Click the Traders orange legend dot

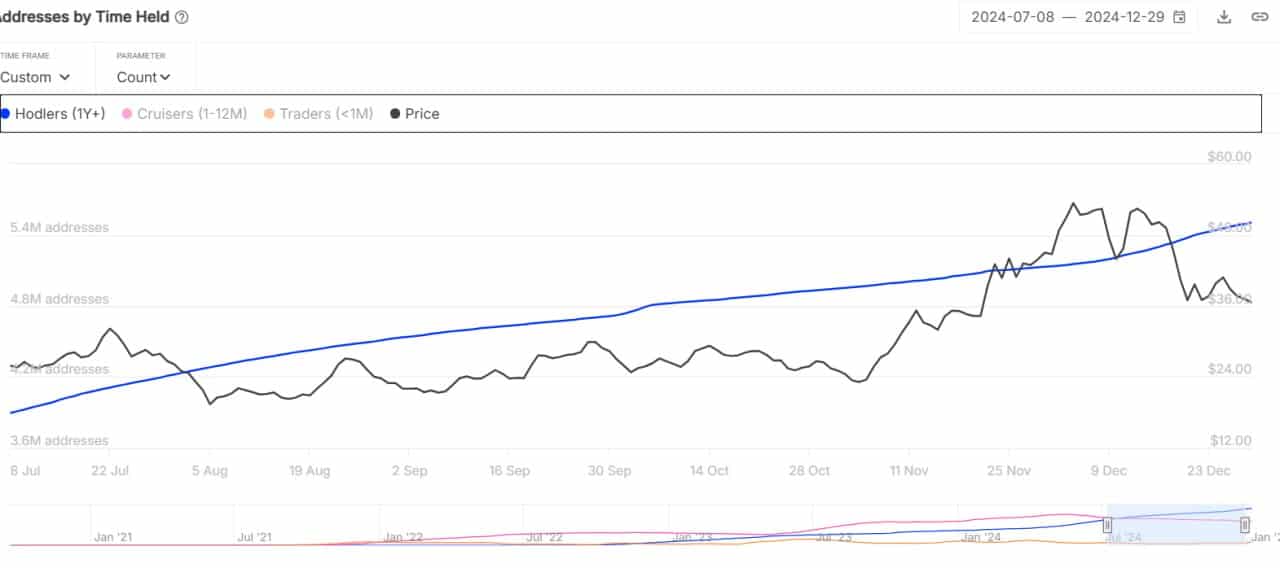coord(269,114)
